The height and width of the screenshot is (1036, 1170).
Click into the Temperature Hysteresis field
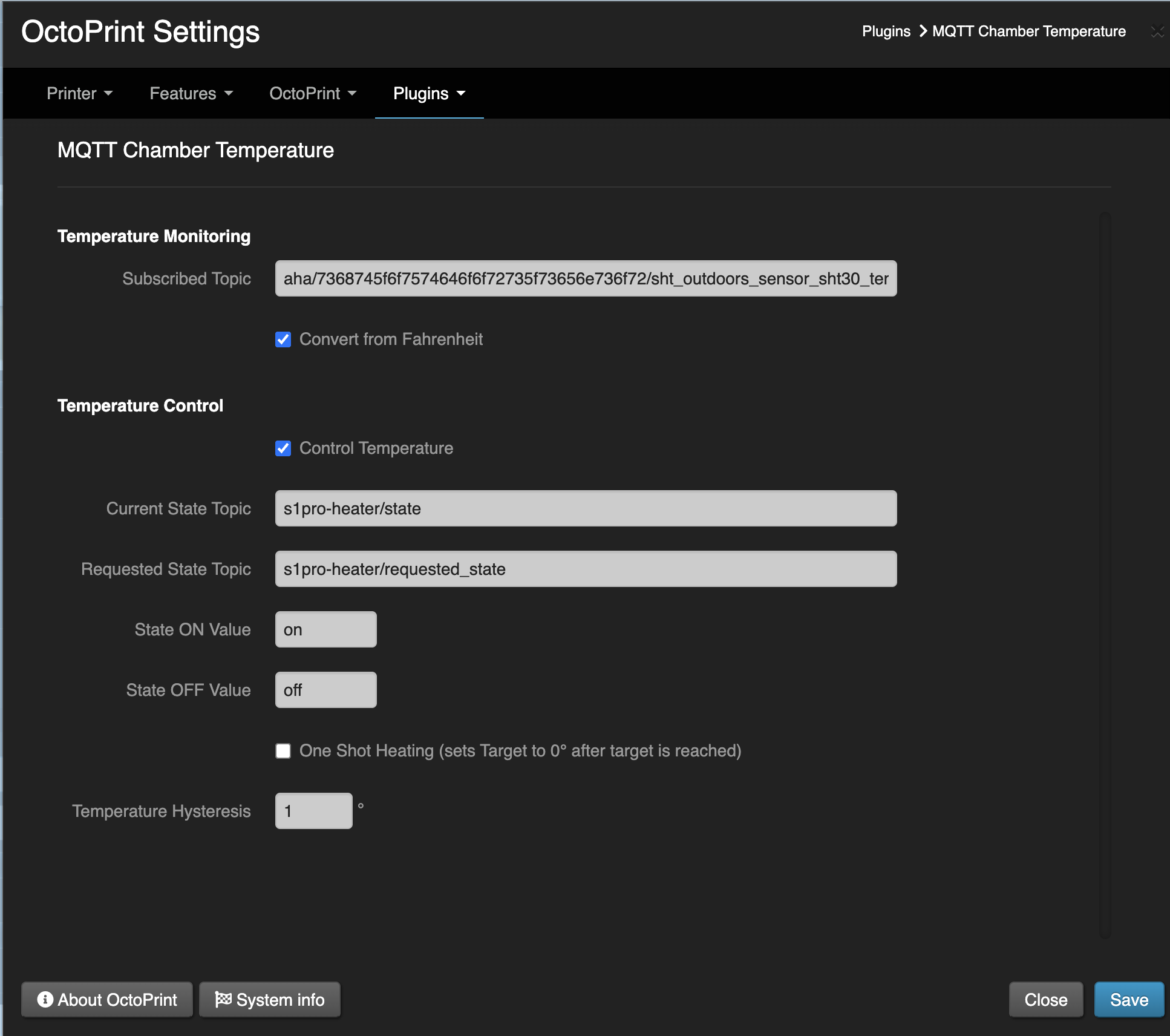point(313,811)
